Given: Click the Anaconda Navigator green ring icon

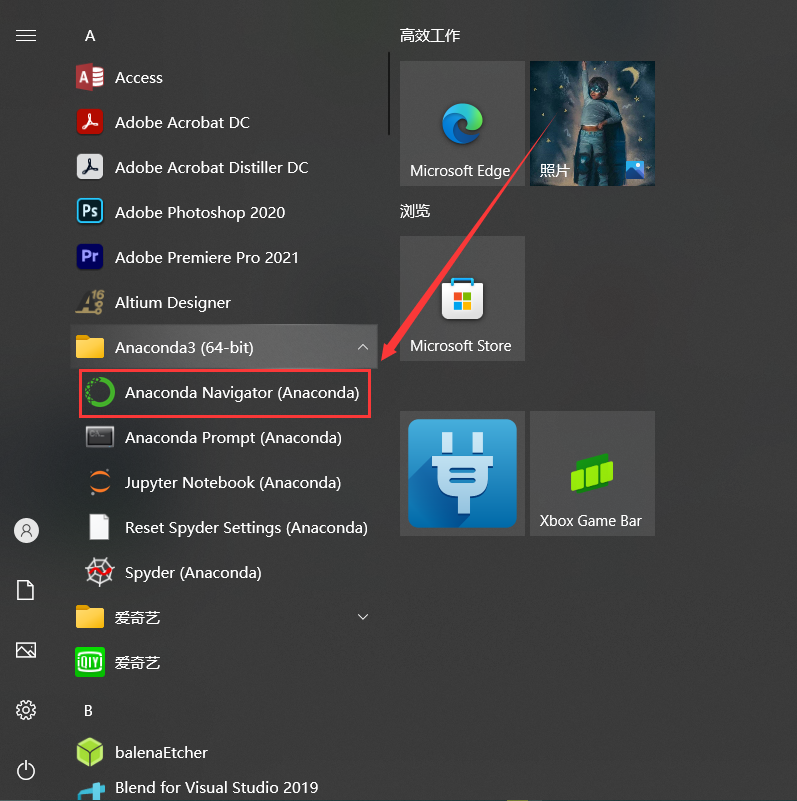Looking at the screenshot, I should tap(100, 392).
